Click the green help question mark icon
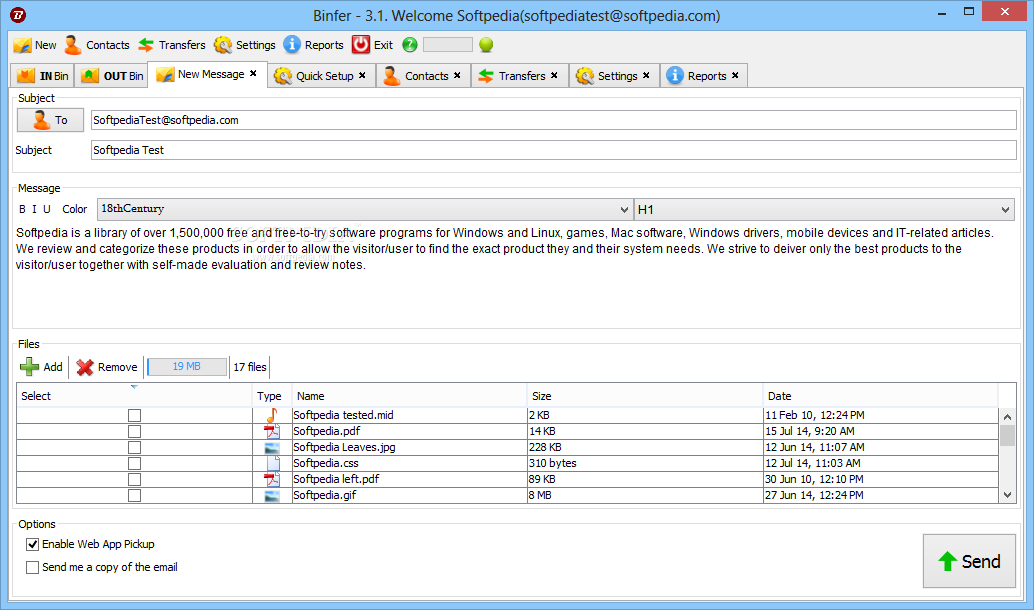Viewport: 1034px width, 610px height. click(x=410, y=44)
